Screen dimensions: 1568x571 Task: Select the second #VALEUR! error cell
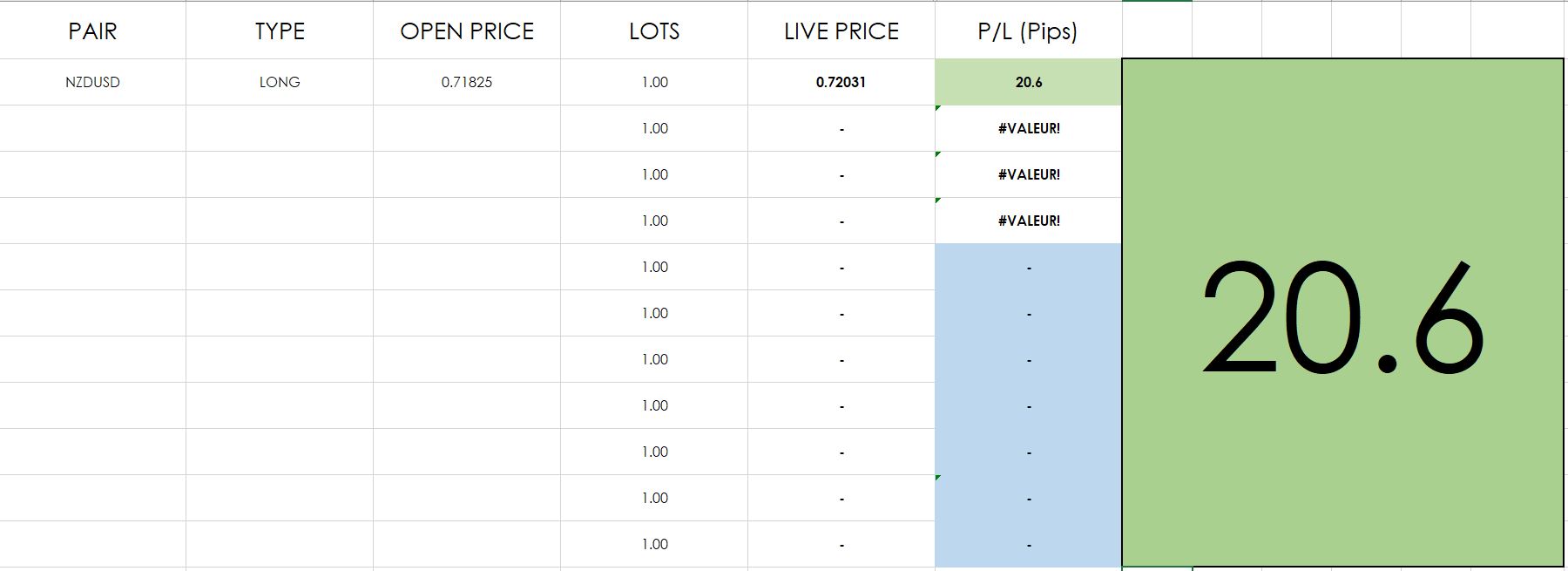point(1028,174)
